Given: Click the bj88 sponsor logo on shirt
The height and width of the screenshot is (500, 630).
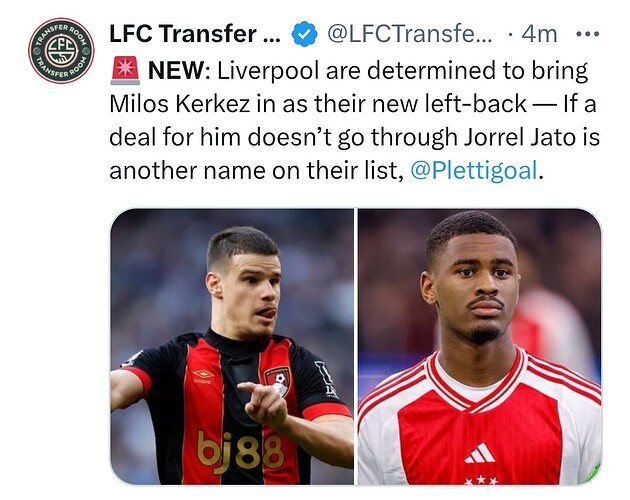Looking at the screenshot, I should (241, 450).
